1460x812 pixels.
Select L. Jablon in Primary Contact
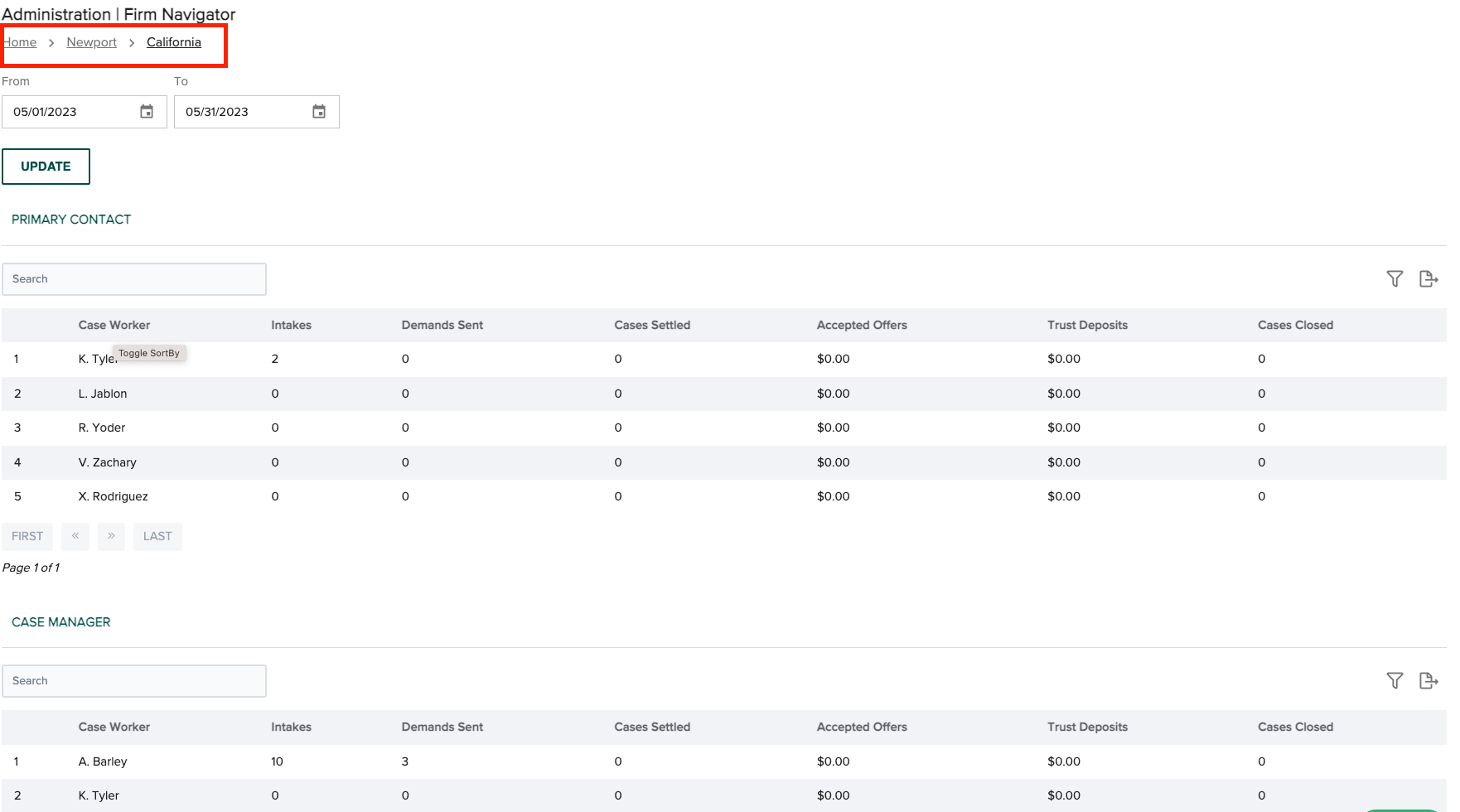(103, 394)
